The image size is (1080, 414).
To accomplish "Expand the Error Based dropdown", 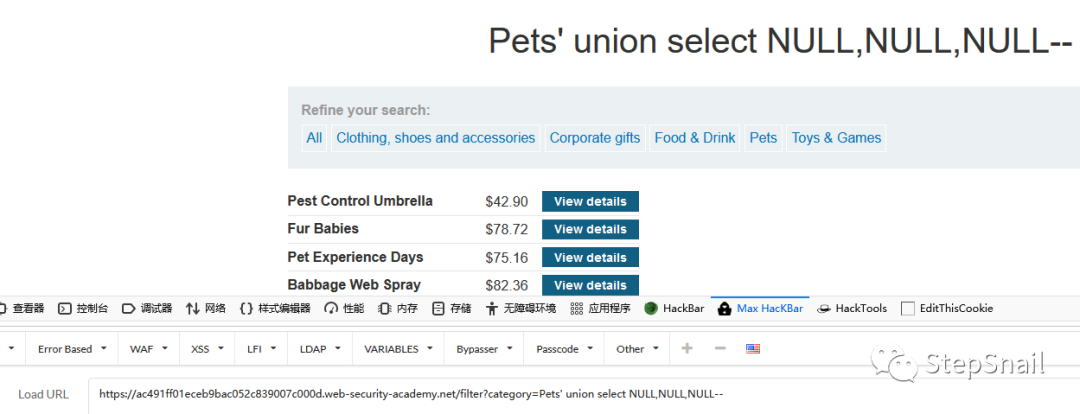I will [70, 349].
